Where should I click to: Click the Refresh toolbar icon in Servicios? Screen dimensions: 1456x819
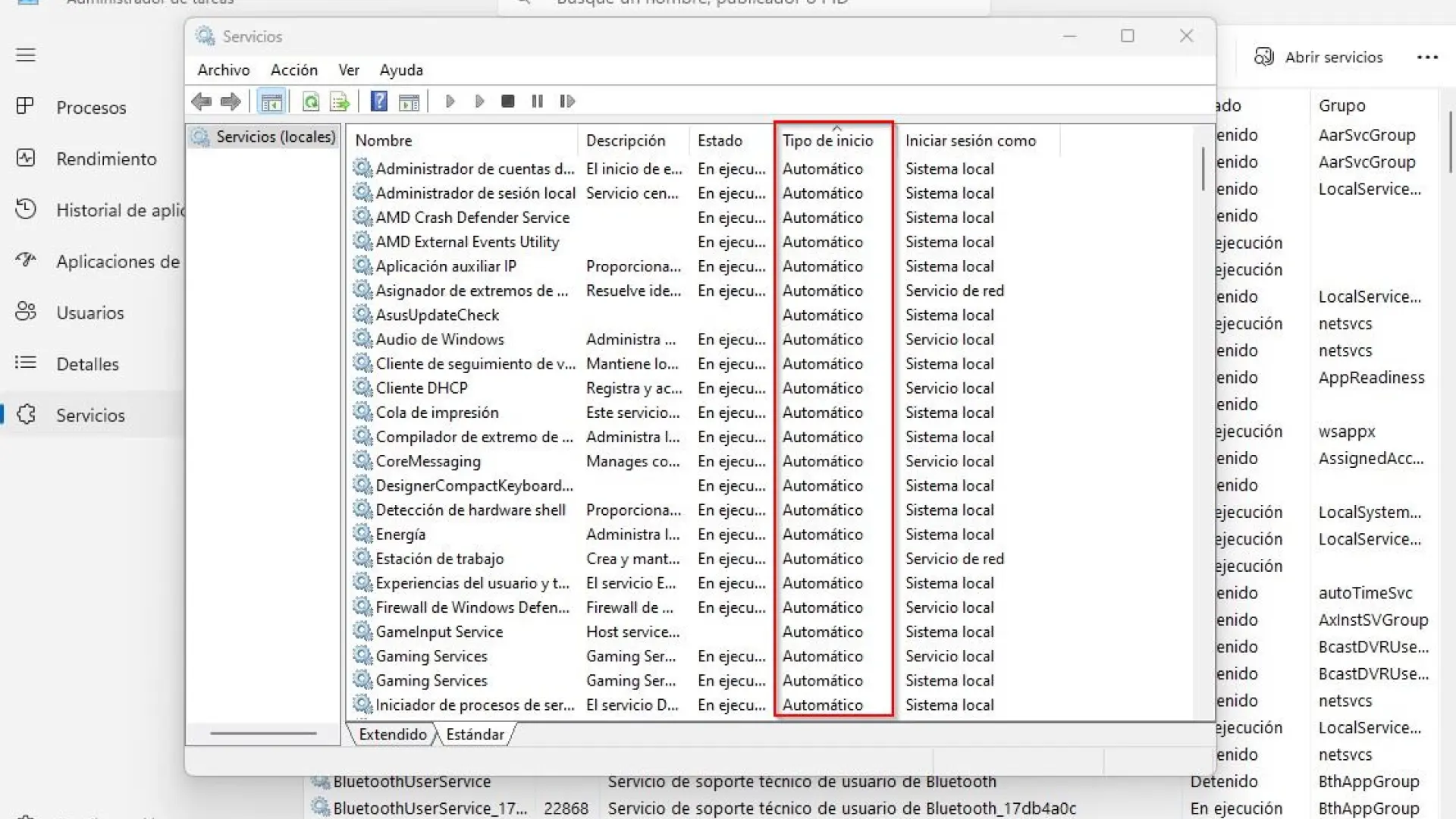pyautogui.click(x=311, y=102)
